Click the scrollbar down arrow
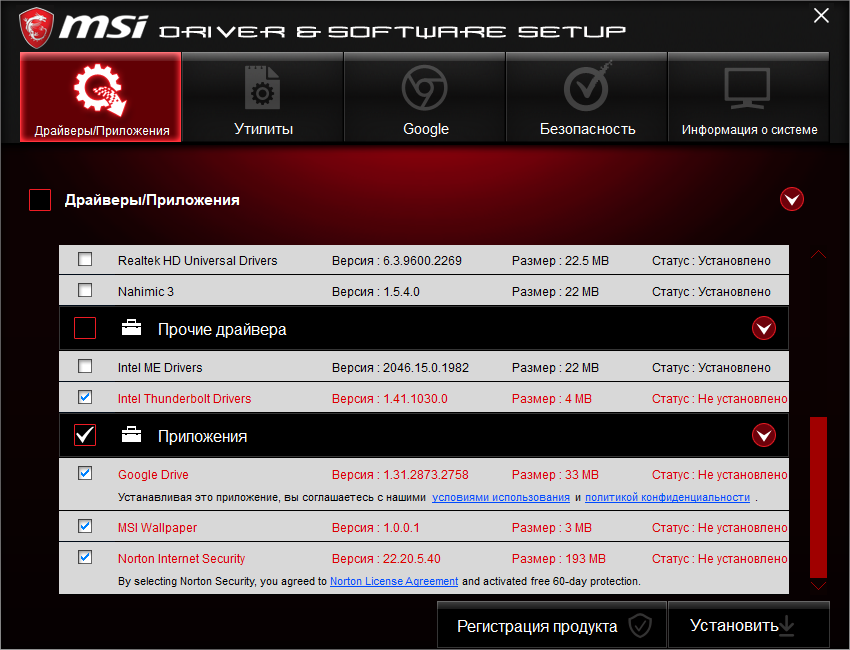The width and height of the screenshot is (850, 650). click(818, 585)
